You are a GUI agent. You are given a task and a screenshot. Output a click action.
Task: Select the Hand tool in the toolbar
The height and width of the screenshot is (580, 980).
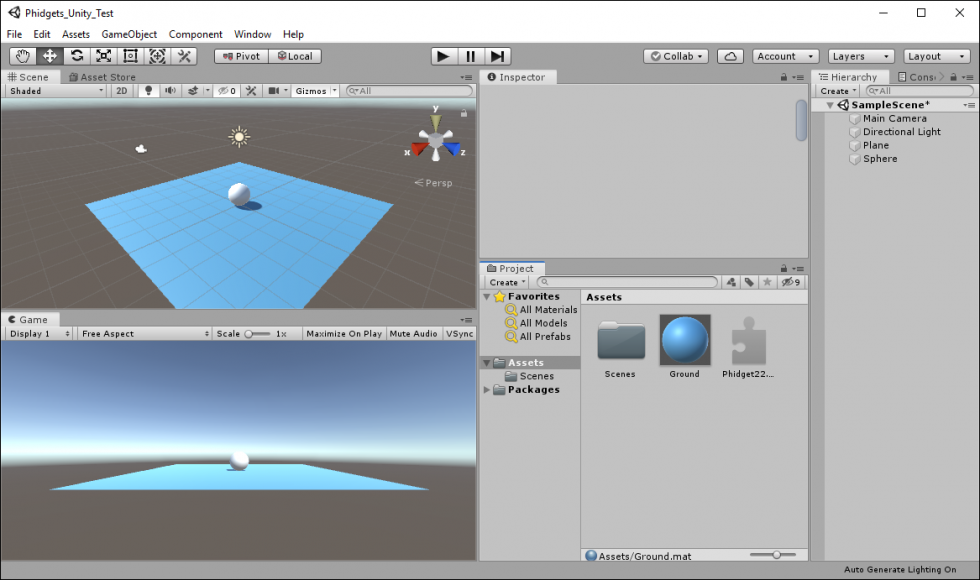click(x=23, y=56)
